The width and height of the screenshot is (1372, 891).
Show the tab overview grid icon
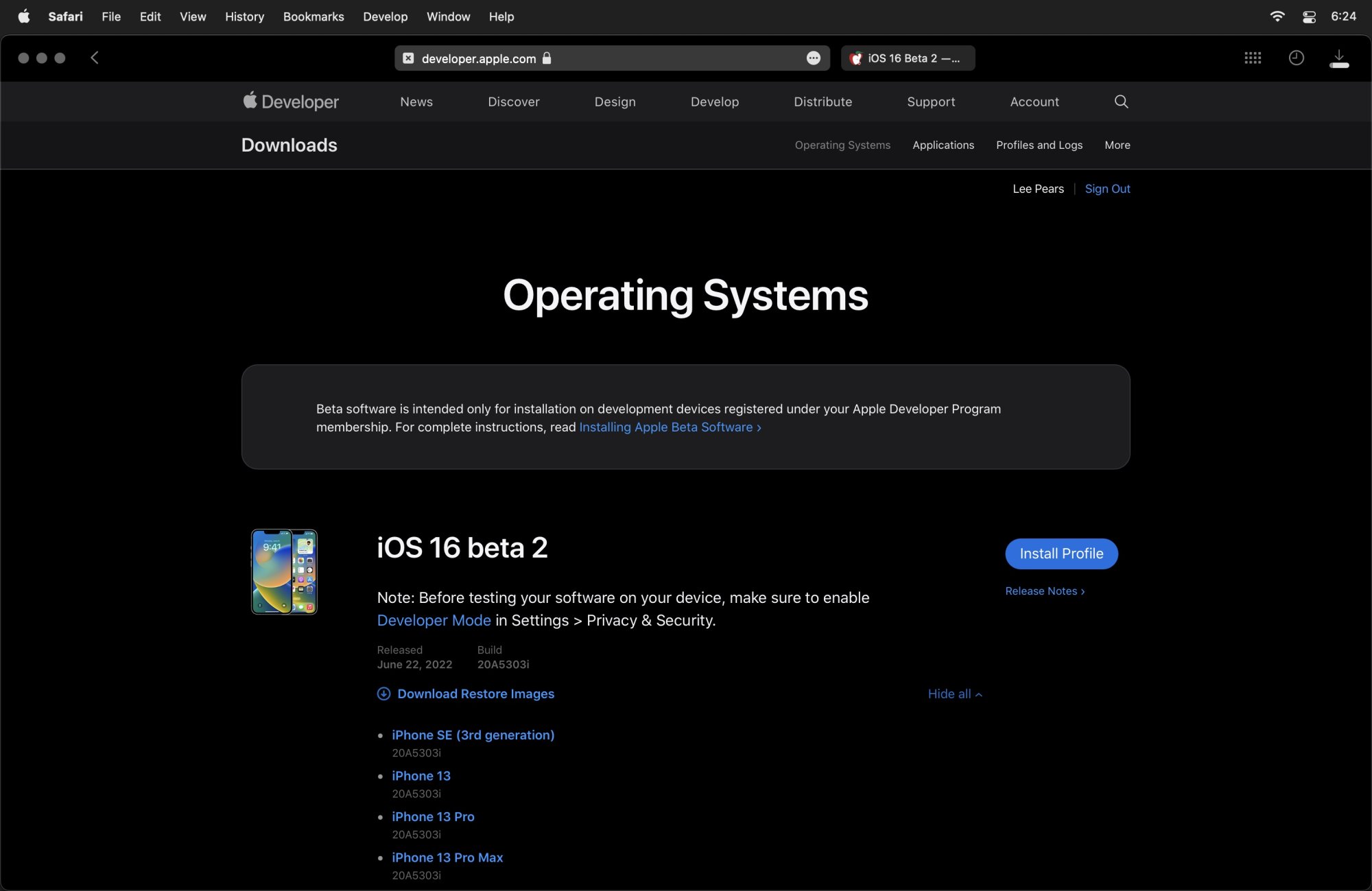click(x=1253, y=58)
